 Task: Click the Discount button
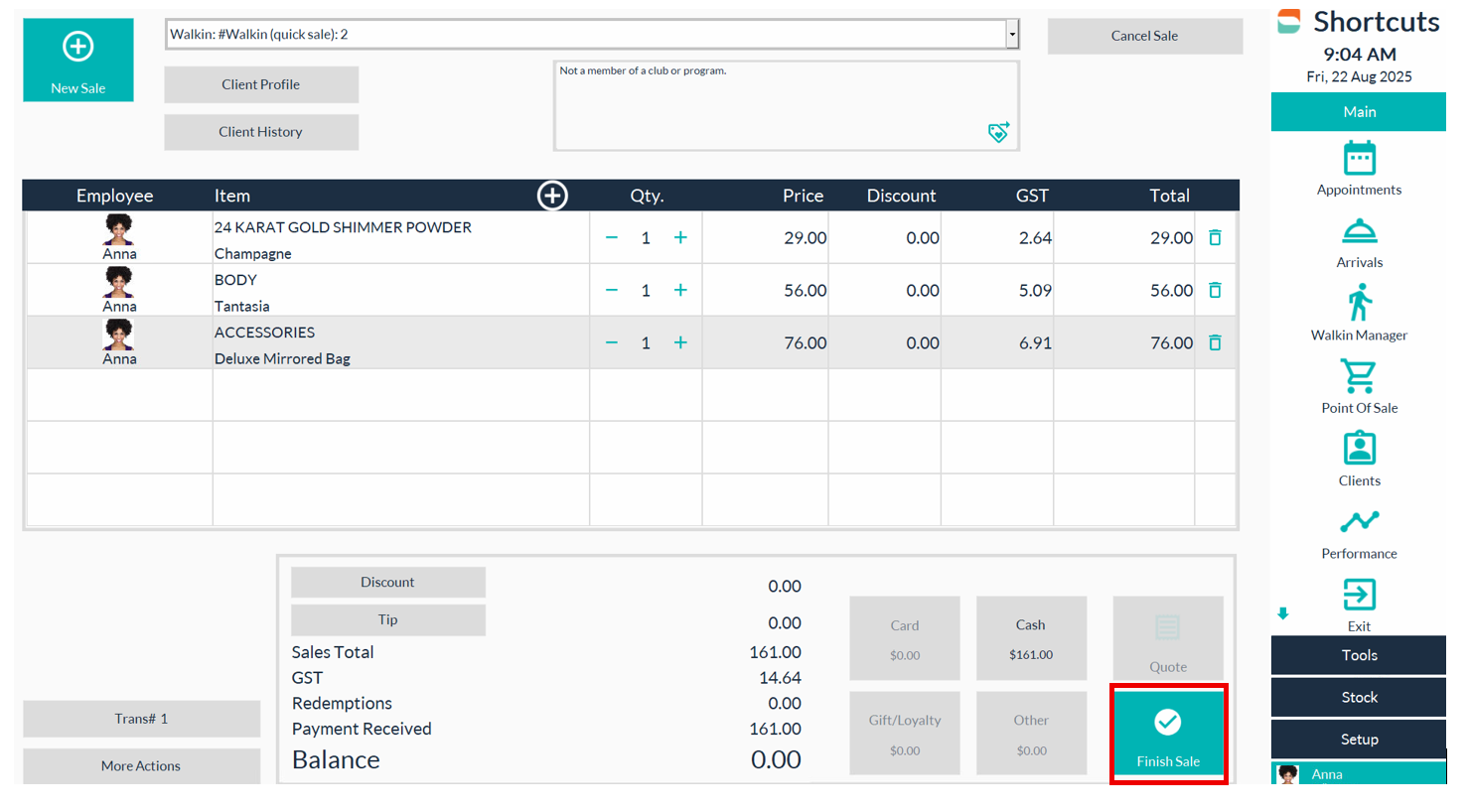click(x=387, y=583)
